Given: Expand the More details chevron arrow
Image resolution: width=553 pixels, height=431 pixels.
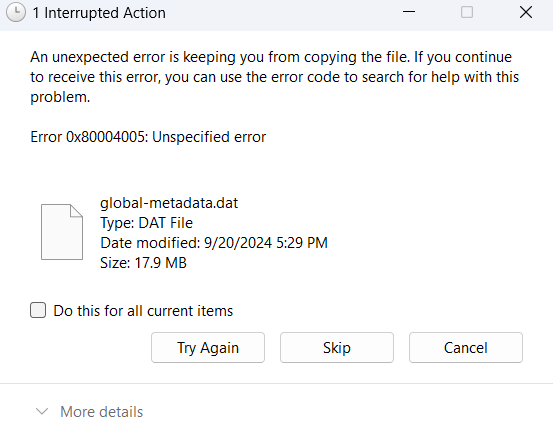Looking at the screenshot, I should [42, 412].
